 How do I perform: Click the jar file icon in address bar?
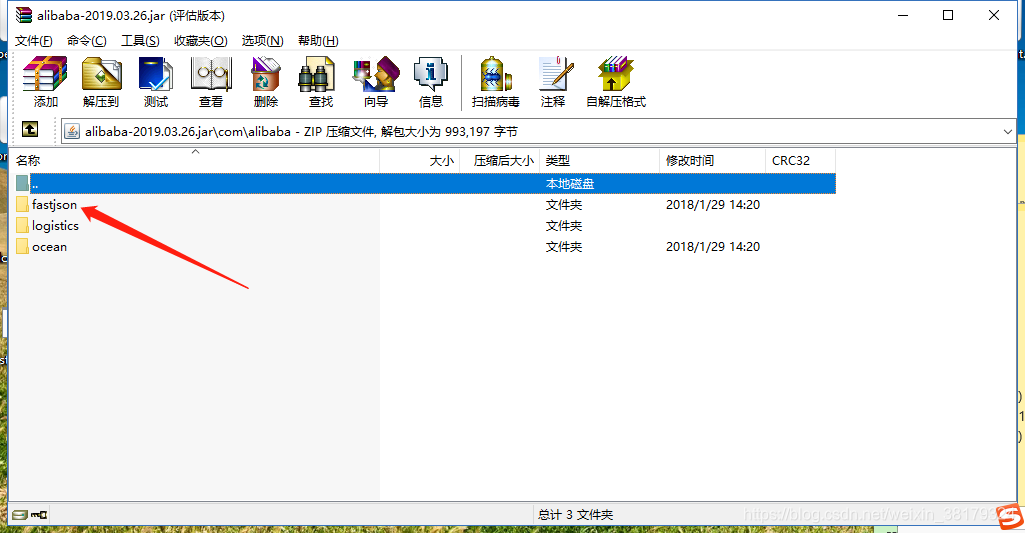72,131
